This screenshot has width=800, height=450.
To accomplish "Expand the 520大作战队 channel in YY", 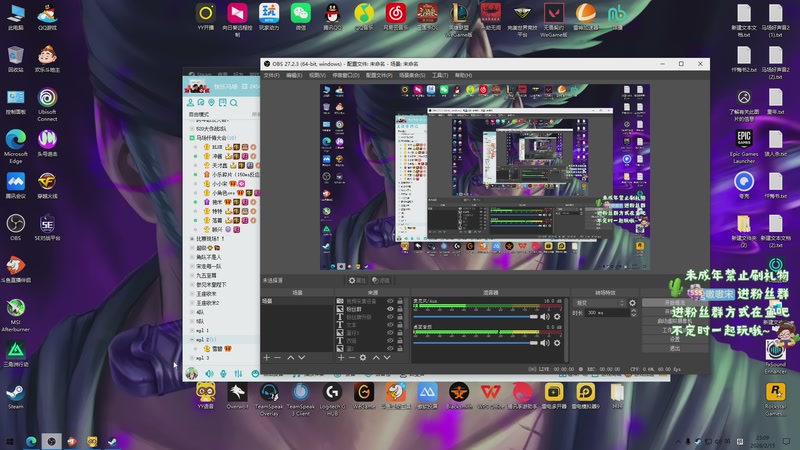I will click(x=192, y=129).
